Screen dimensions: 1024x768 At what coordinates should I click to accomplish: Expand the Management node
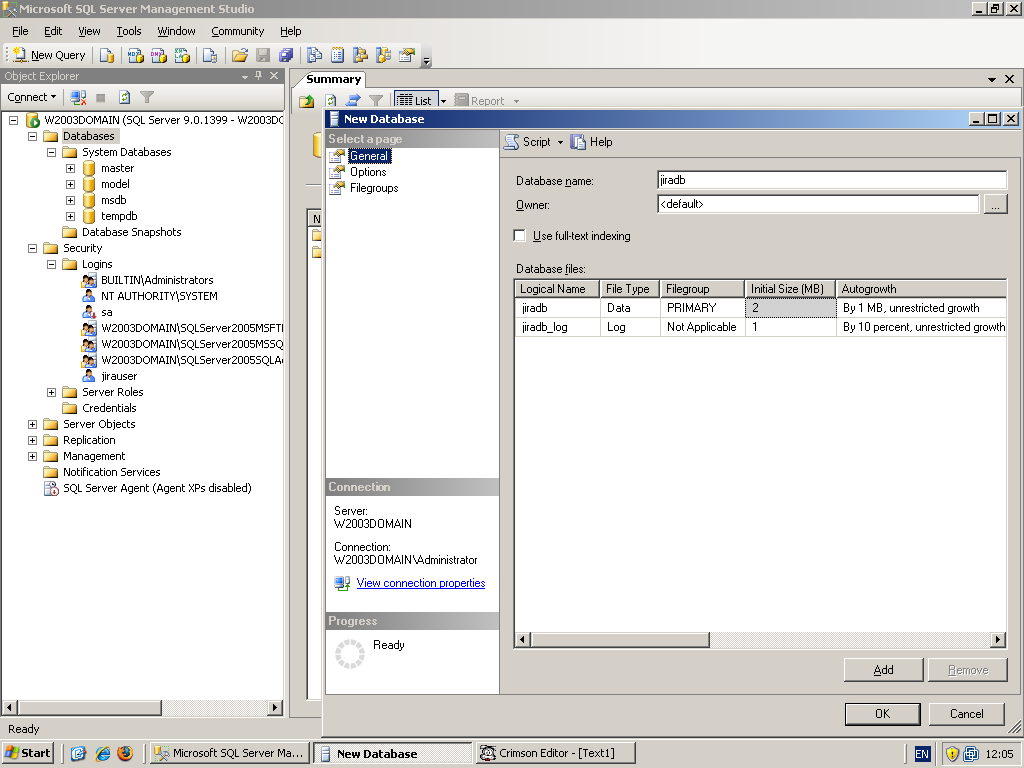pos(32,456)
